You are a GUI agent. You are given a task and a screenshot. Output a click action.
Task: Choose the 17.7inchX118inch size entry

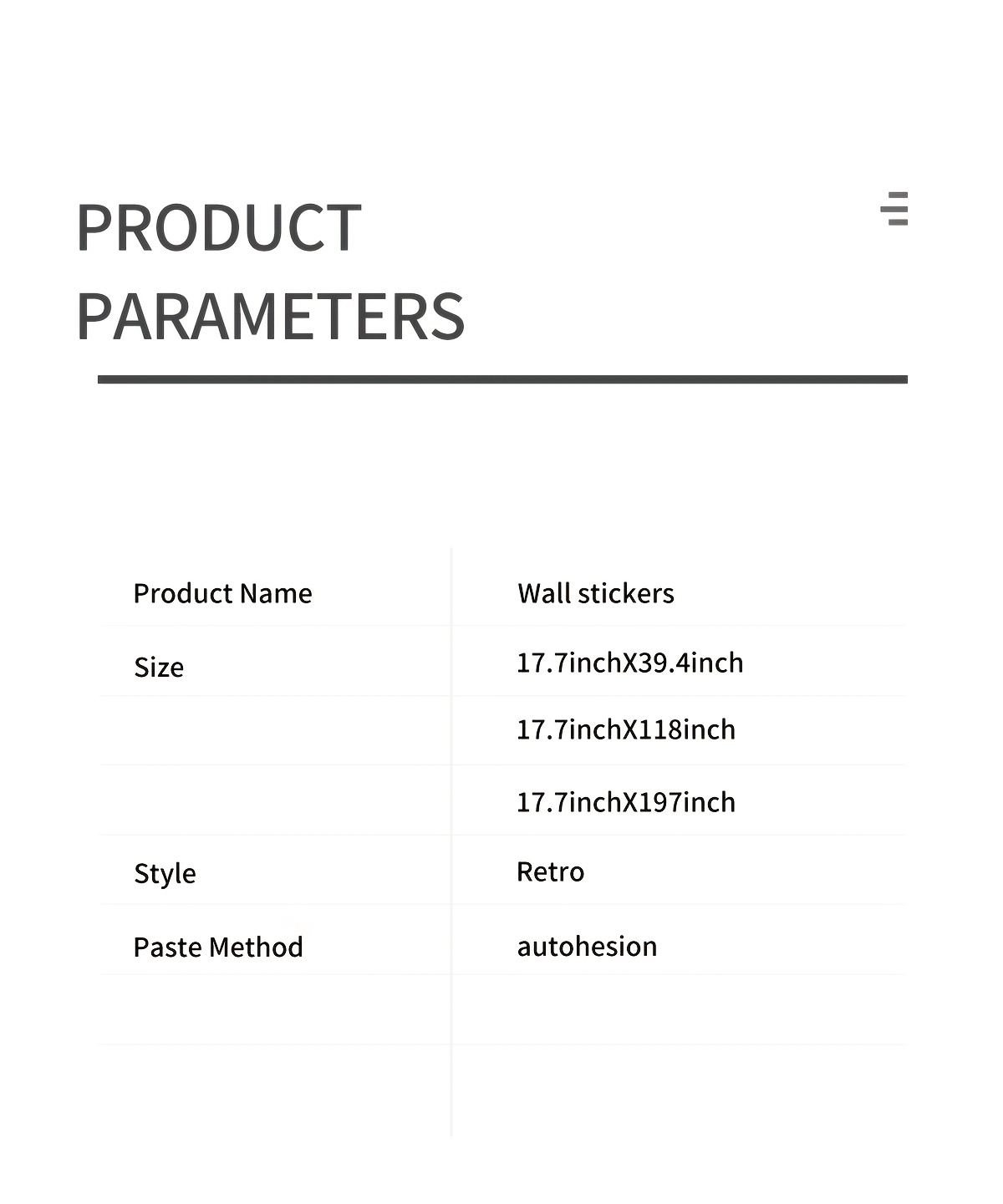(x=625, y=730)
